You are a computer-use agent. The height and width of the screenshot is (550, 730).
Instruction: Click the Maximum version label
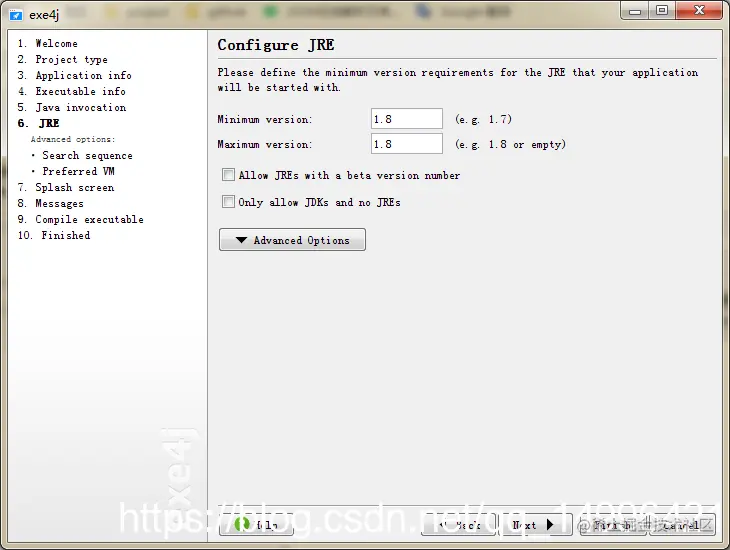tap(264, 145)
